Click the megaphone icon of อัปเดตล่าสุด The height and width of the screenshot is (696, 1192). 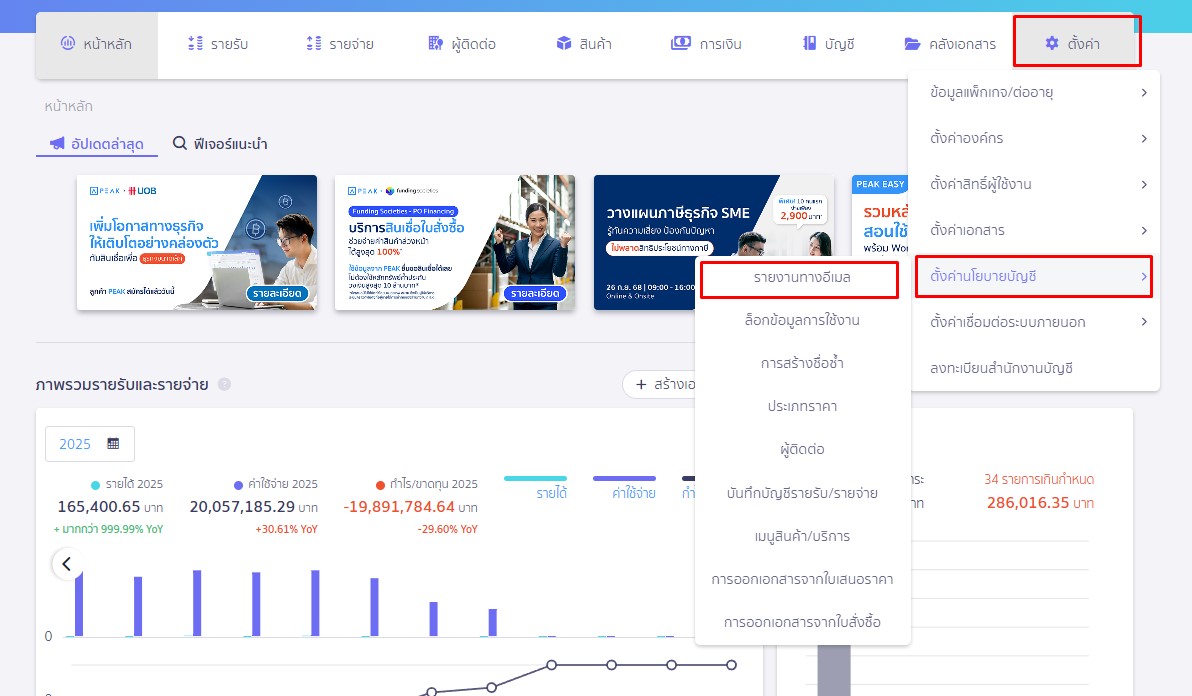(x=57, y=143)
